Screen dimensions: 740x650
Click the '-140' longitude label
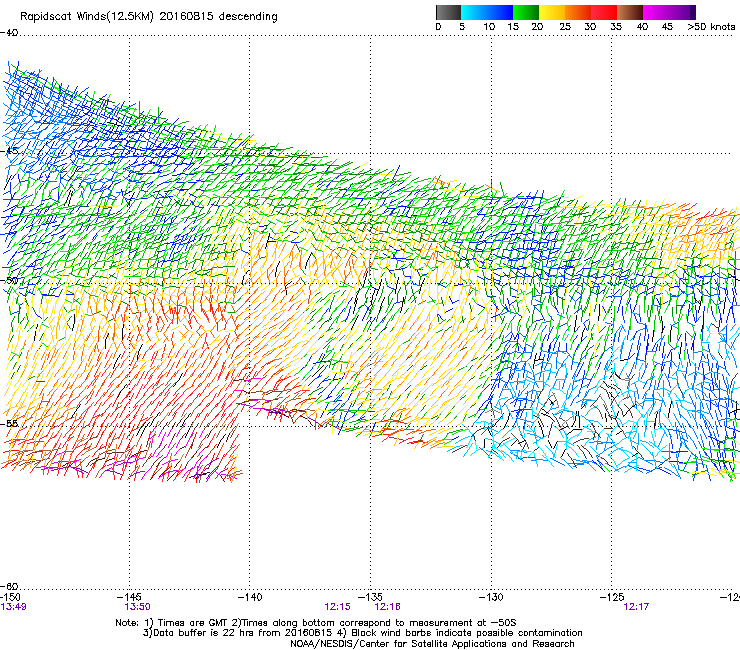250,597
